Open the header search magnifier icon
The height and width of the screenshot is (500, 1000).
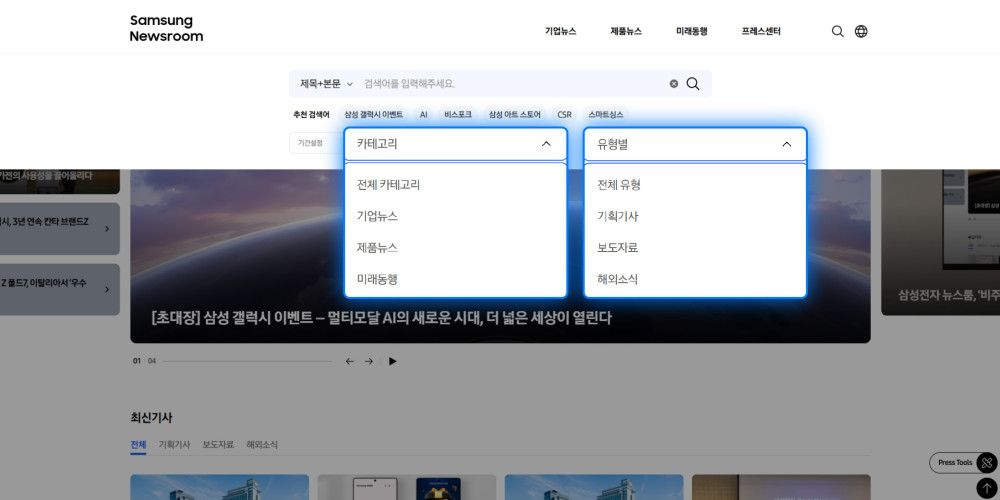(x=838, y=31)
